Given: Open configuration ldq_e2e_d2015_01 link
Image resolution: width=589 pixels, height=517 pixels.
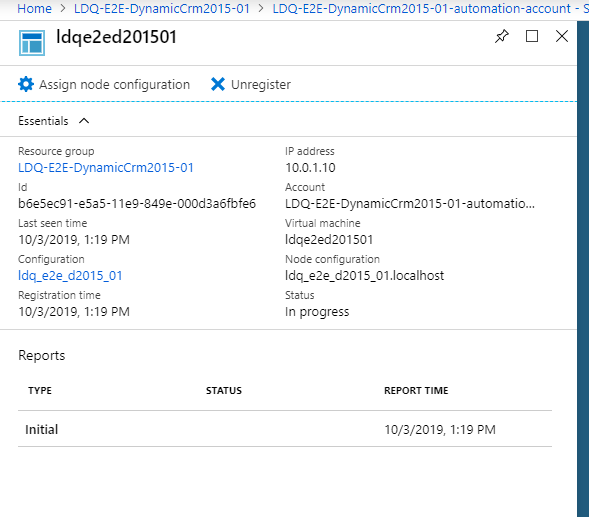Looking at the screenshot, I should (x=70, y=275).
